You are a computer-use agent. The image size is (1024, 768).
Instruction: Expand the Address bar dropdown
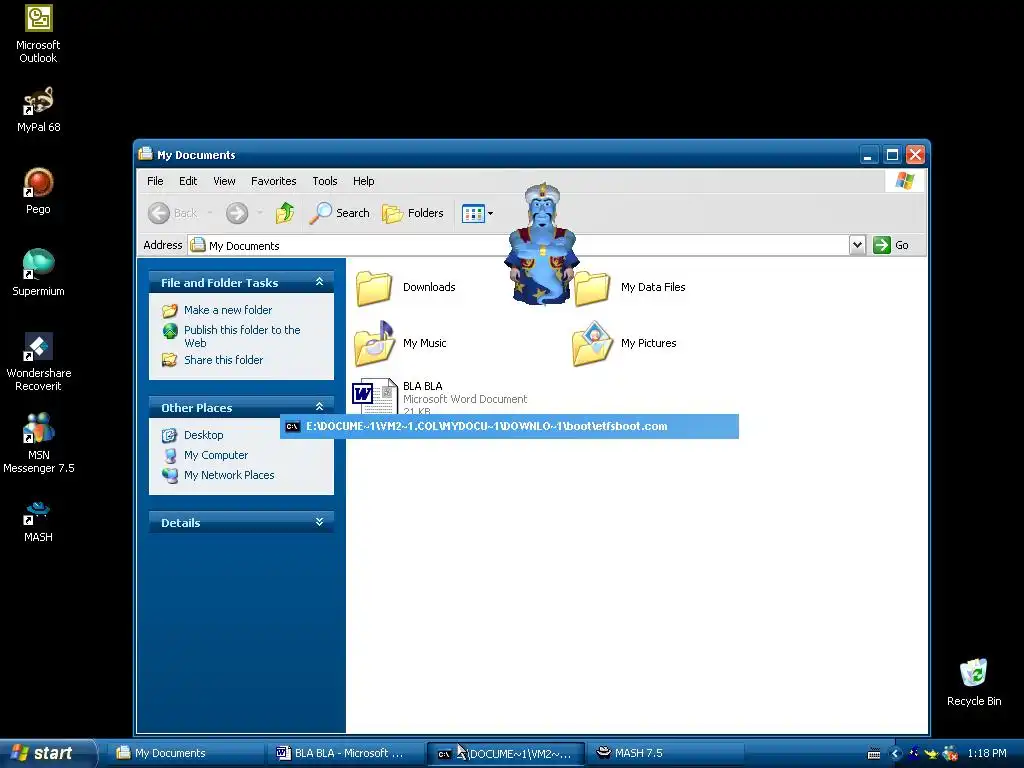(x=857, y=245)
